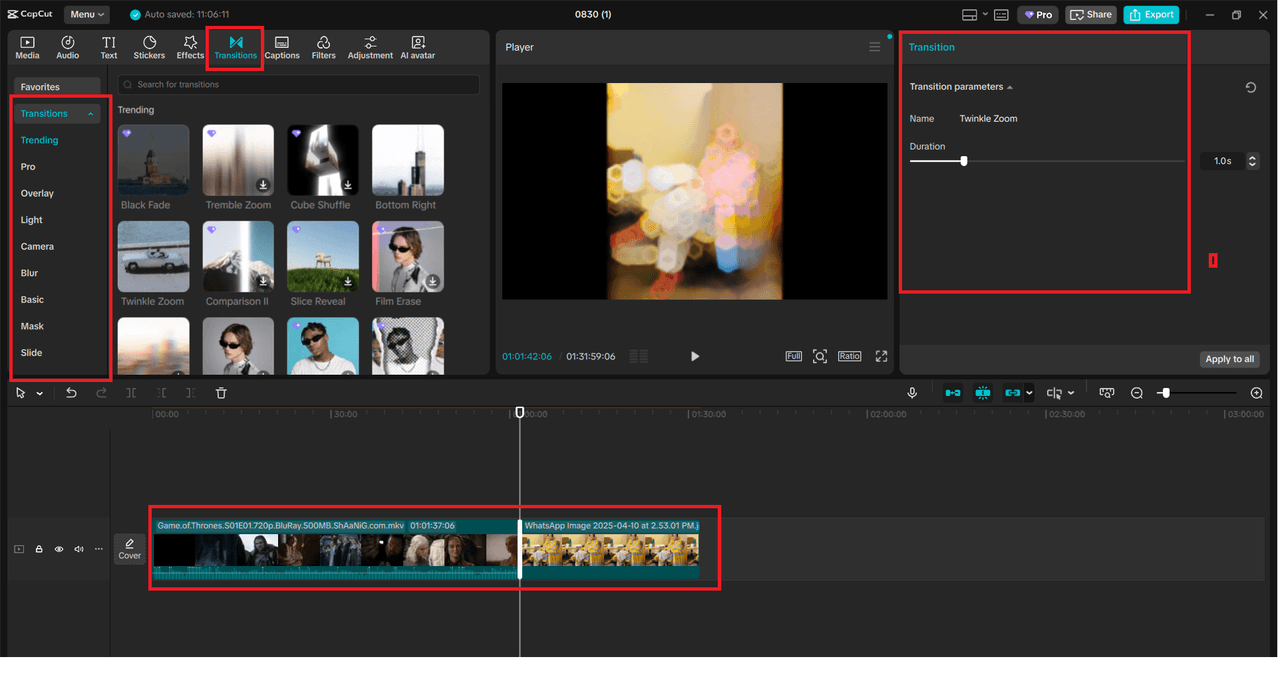
Task: Select the Trending transitions category
Action: point(40,140)
